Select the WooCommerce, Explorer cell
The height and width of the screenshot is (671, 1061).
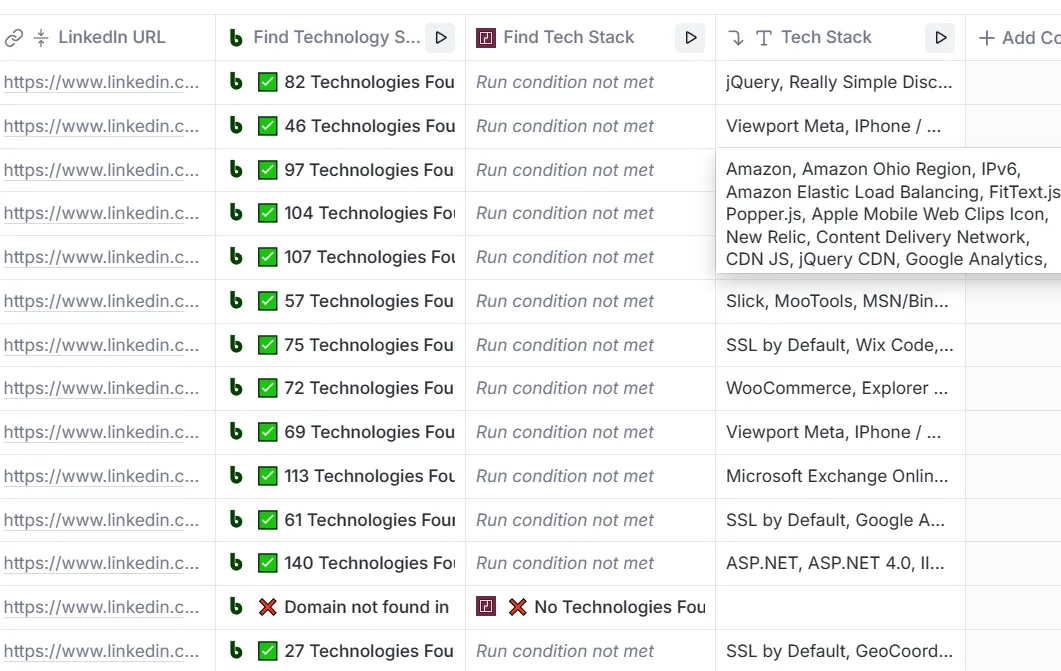[840, 388]
